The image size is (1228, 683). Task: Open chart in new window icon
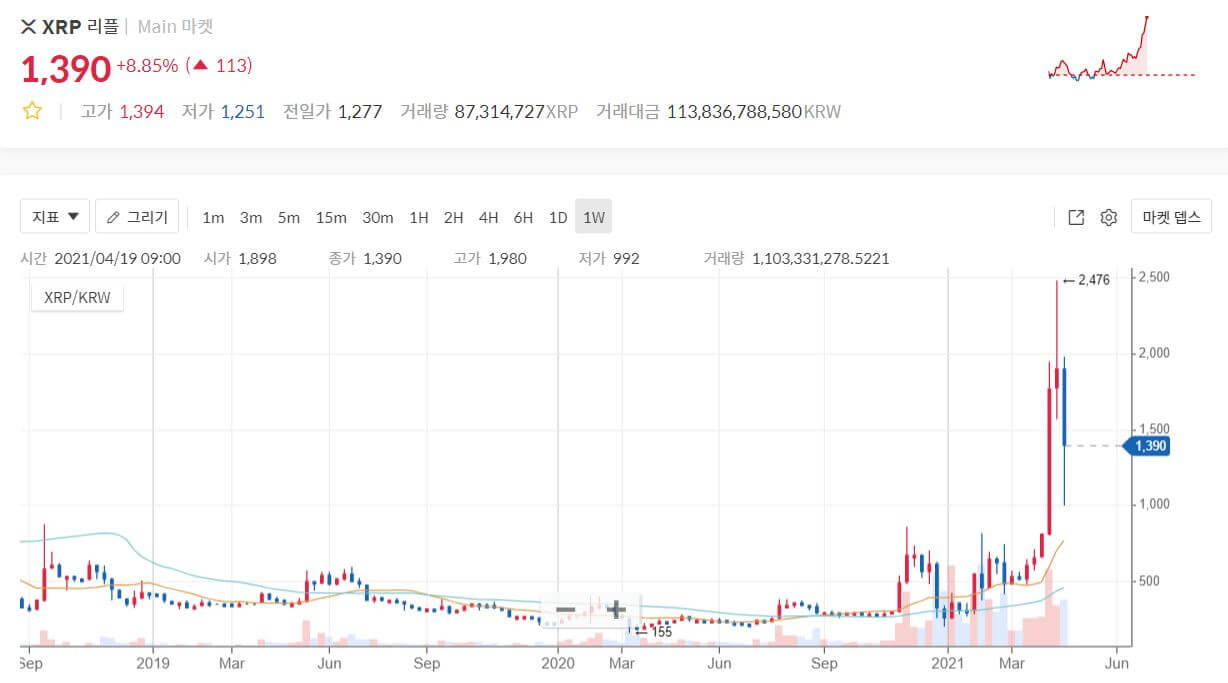pos(1076,217)
